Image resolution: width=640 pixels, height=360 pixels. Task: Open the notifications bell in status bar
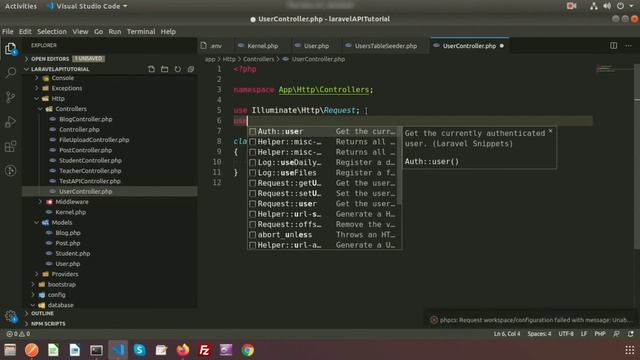click(631, 333)
